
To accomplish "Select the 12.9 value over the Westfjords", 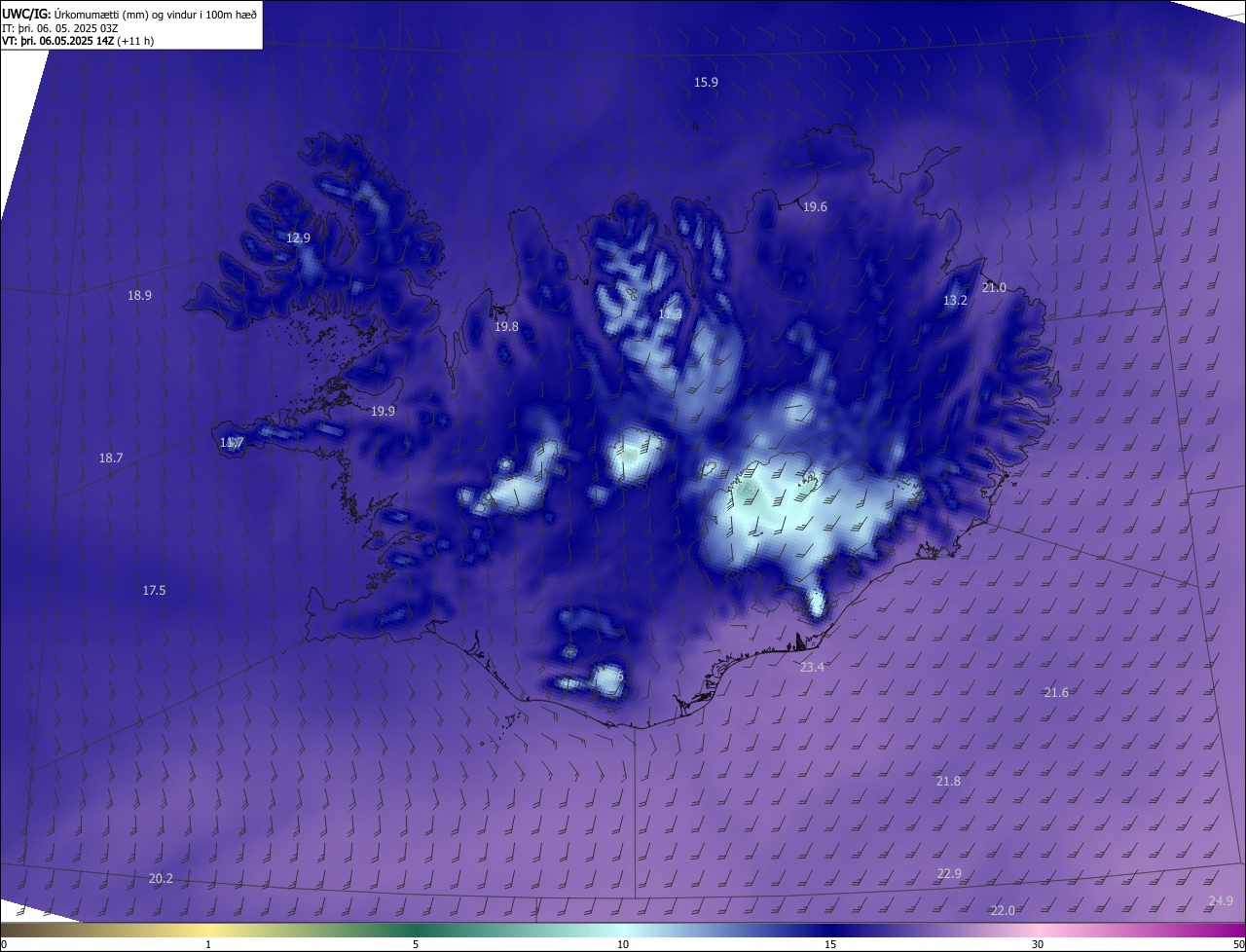I will click(x=298, y=238).
